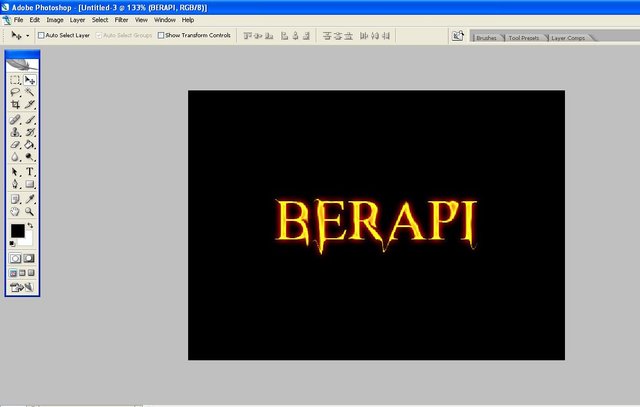640x407 pixels.
Task: Select the Horizontal Type tool
Action: coord(29,172)
